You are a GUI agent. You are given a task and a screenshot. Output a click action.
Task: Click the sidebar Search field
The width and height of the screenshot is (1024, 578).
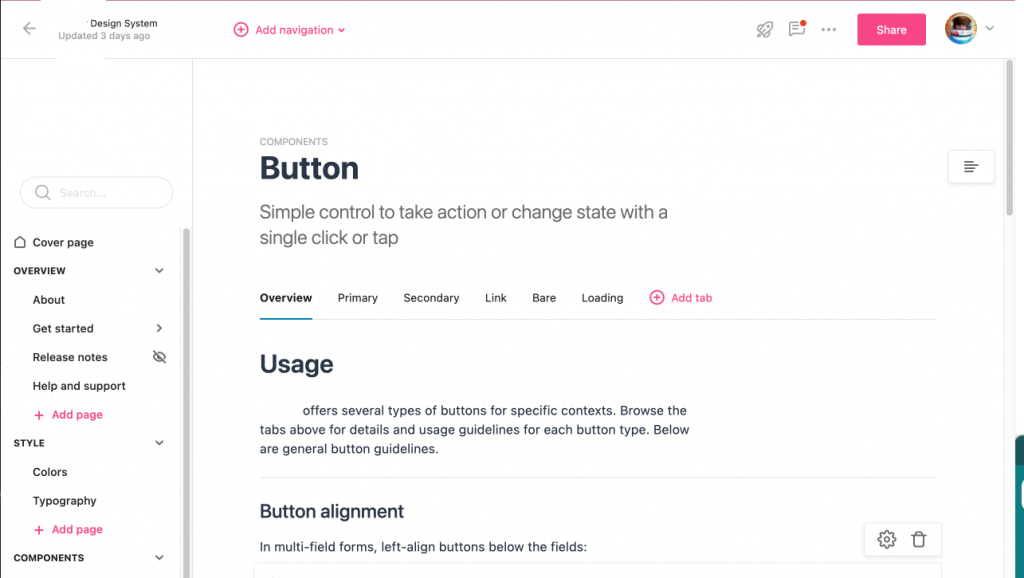96,193
